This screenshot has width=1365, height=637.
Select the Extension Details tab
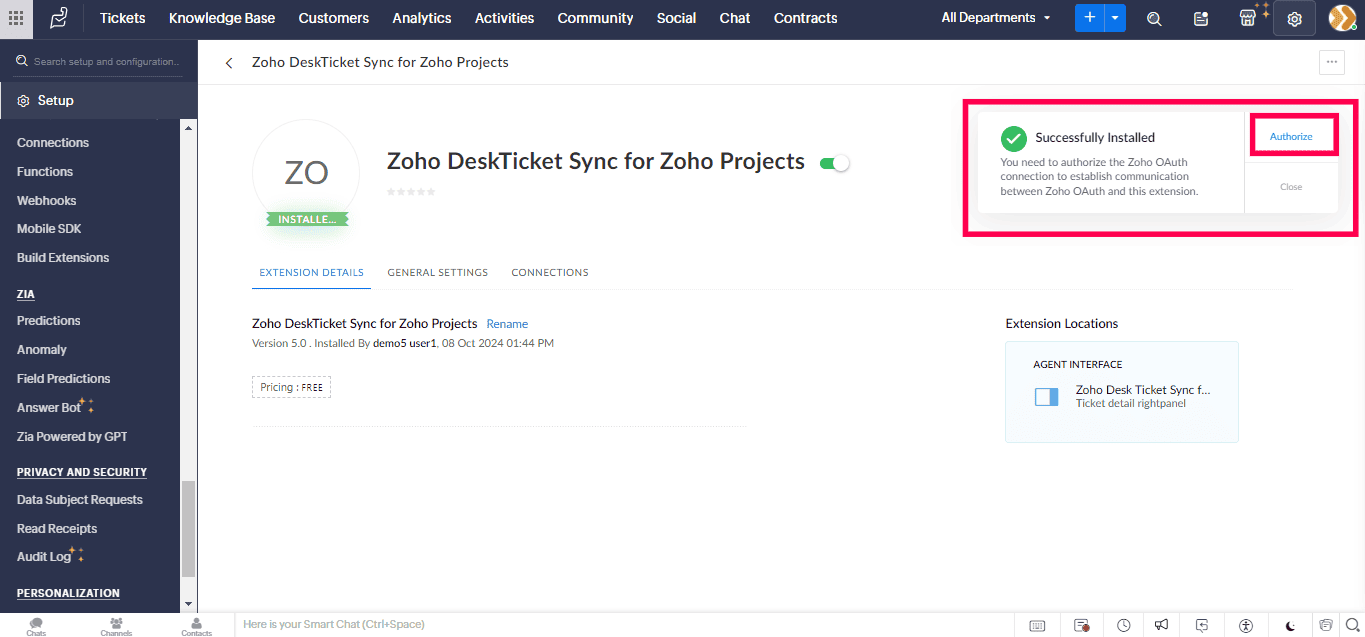(311, 272)
